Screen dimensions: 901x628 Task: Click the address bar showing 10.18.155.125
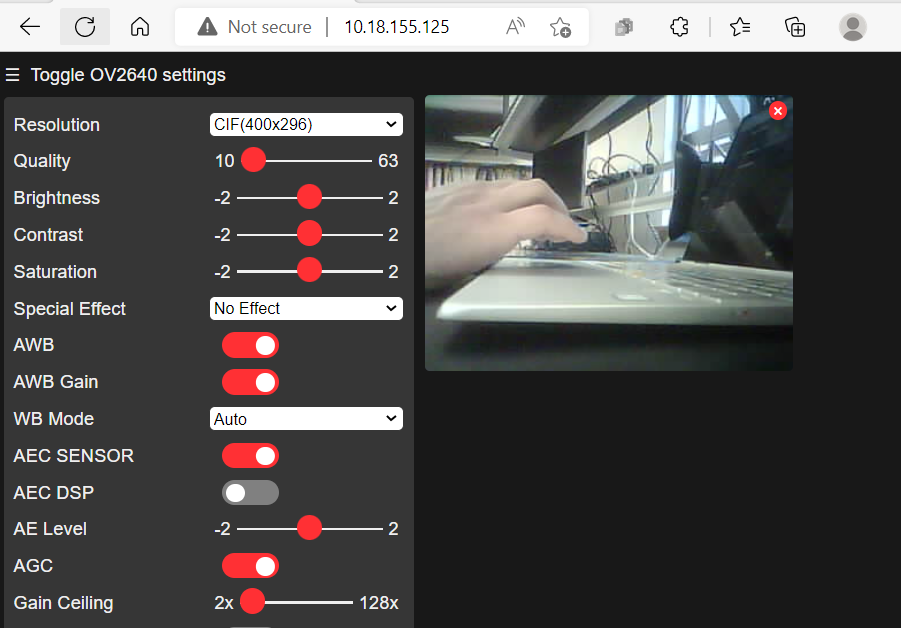click(x=397, y=27)
